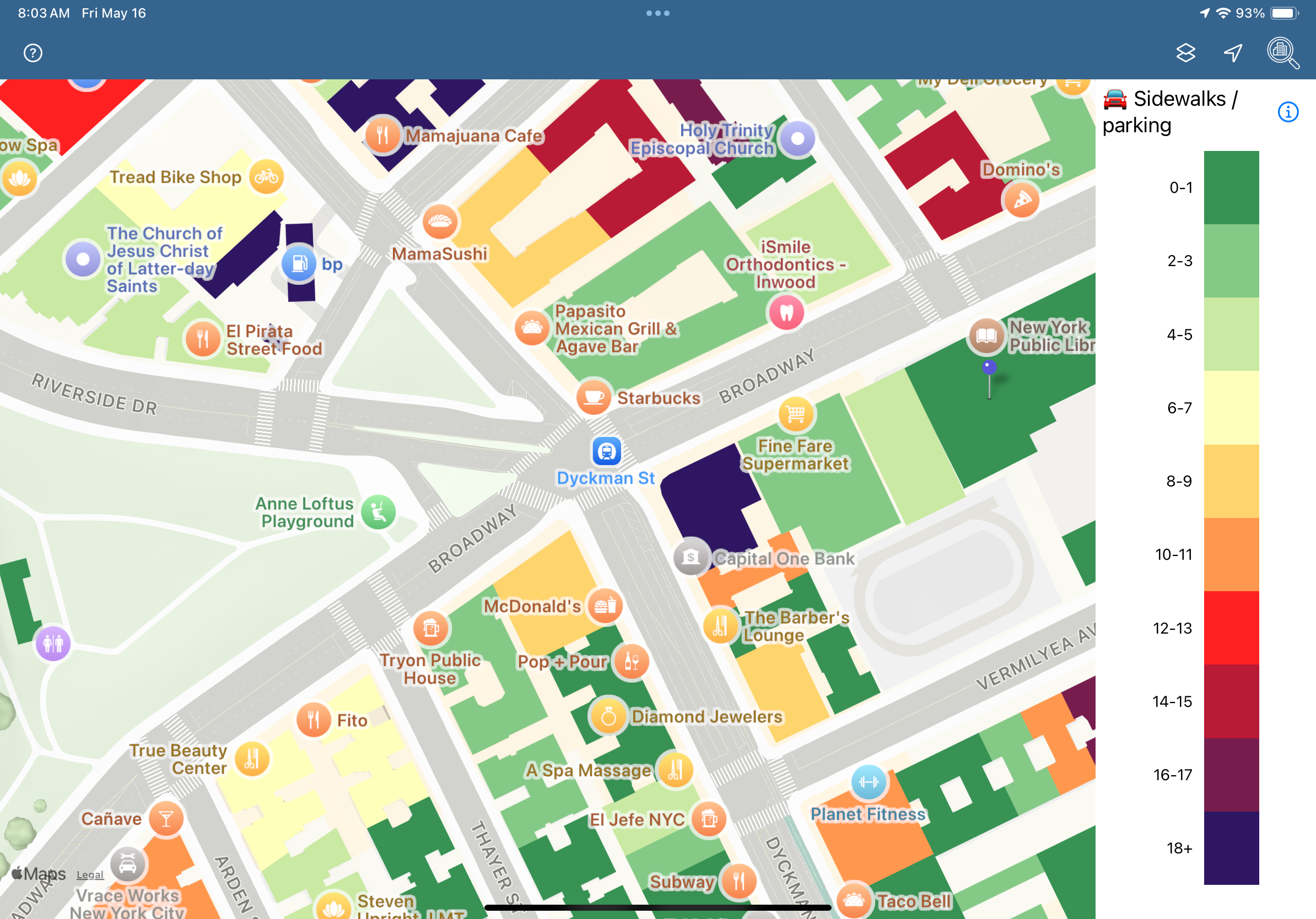Screen dimensions: 1316x919
Task: Tap the Starbucks coffee cup icon
Action: tap(594, 397)
